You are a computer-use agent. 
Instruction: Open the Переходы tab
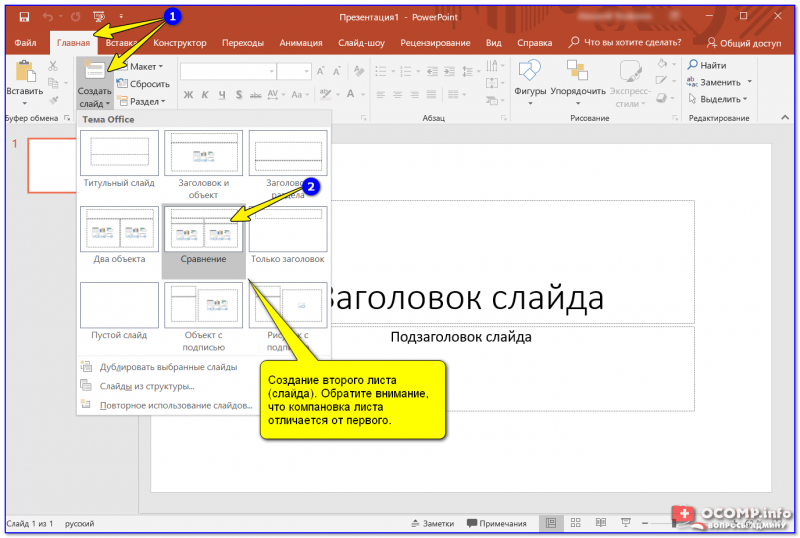(242, 43)
